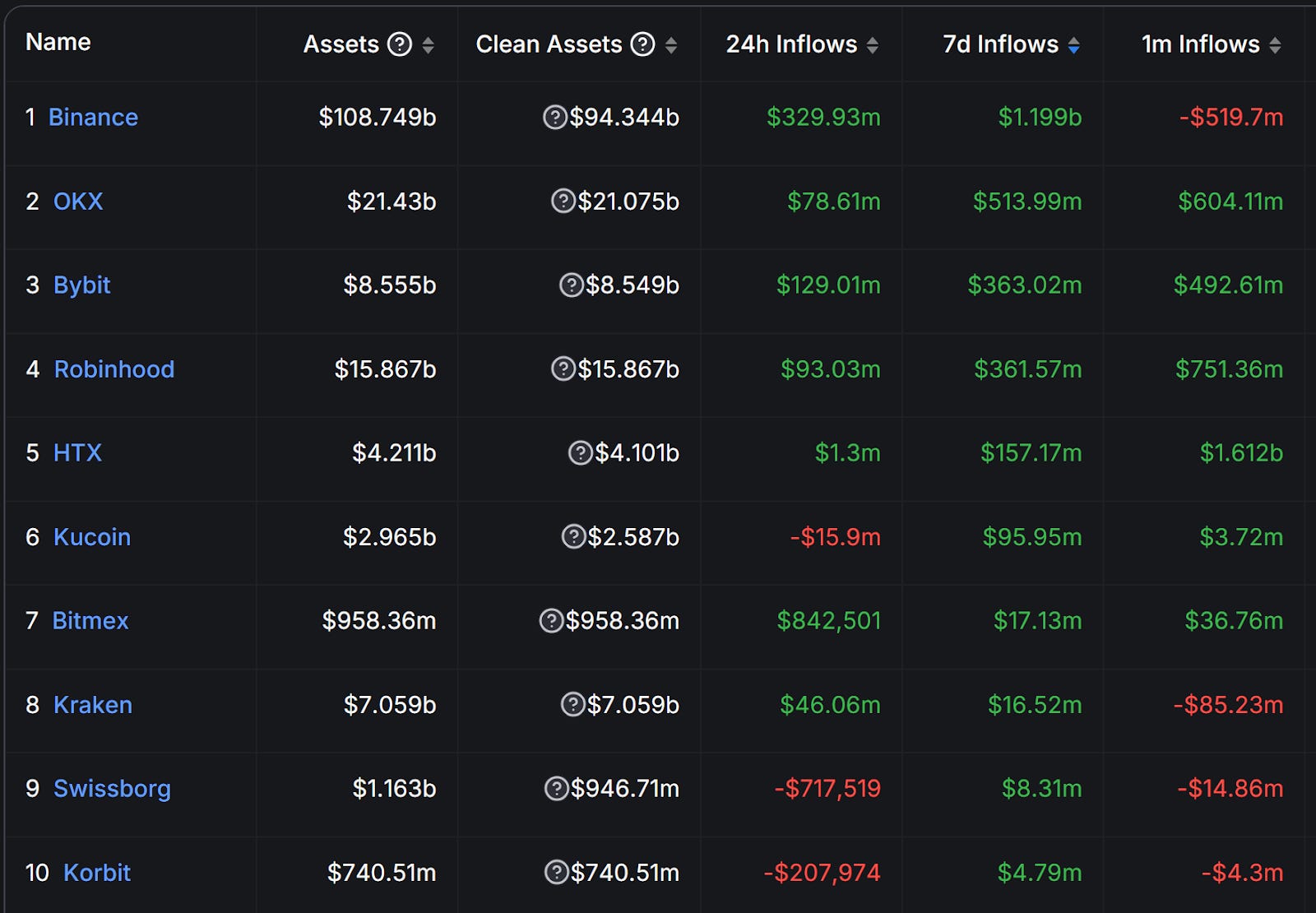Open the Kucoin exchange link

click(x=92, y=536)
